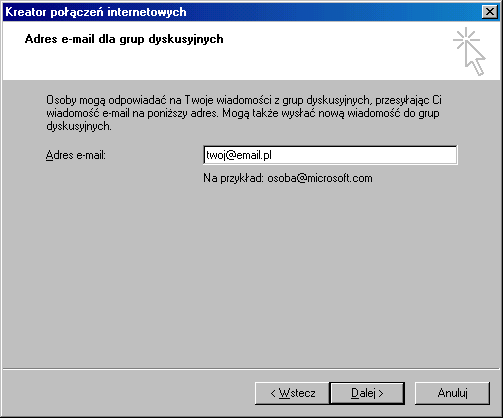Click the description line starting wiadomość e-mail

tap(243, 113)
